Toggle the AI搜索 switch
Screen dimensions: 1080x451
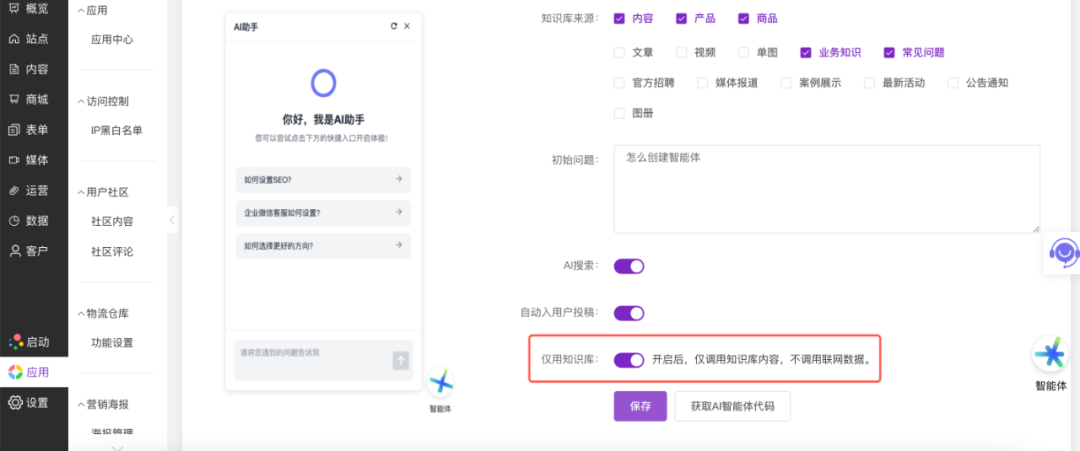(x=629, y=266)
